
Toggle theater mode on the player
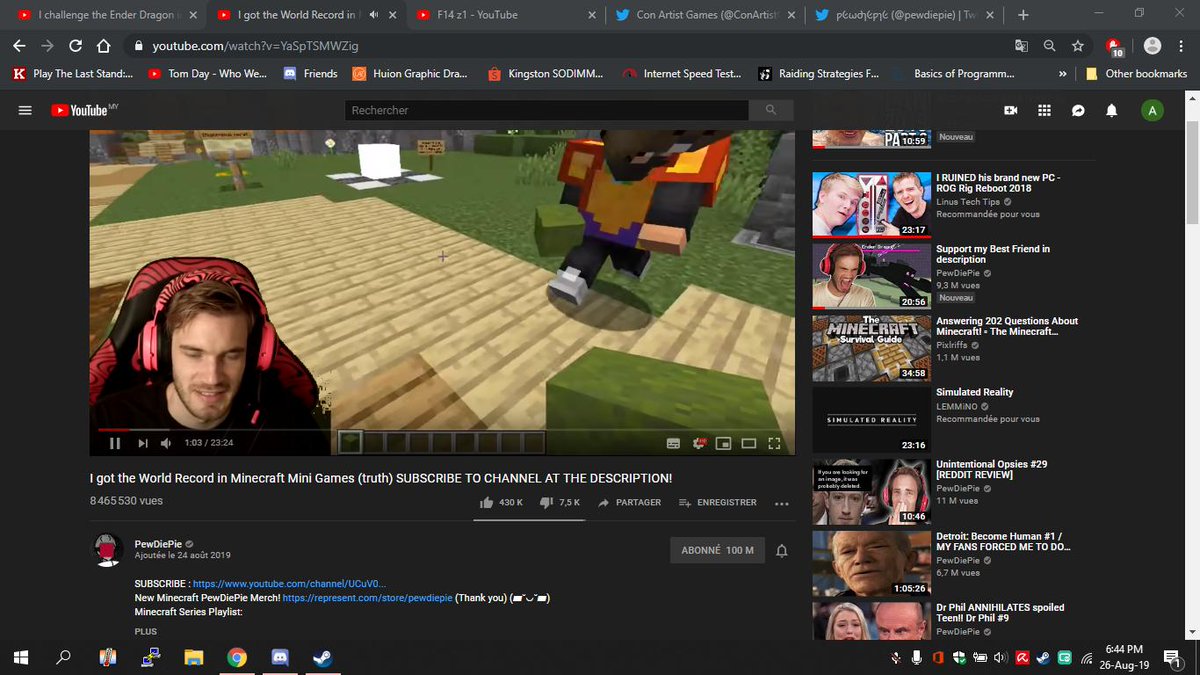(x=748, y=443)
